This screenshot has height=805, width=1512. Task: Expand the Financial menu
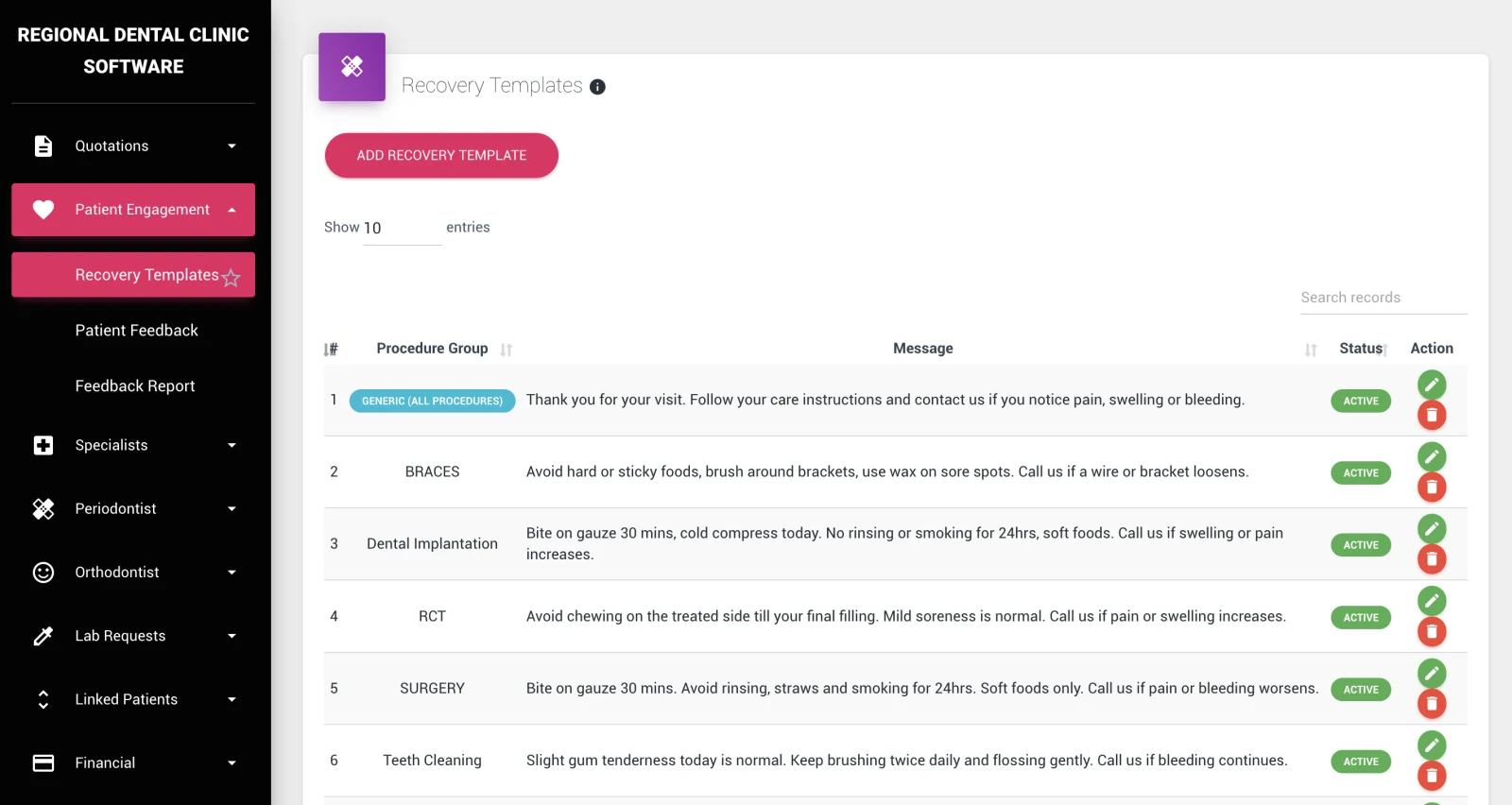coord(133,762)
